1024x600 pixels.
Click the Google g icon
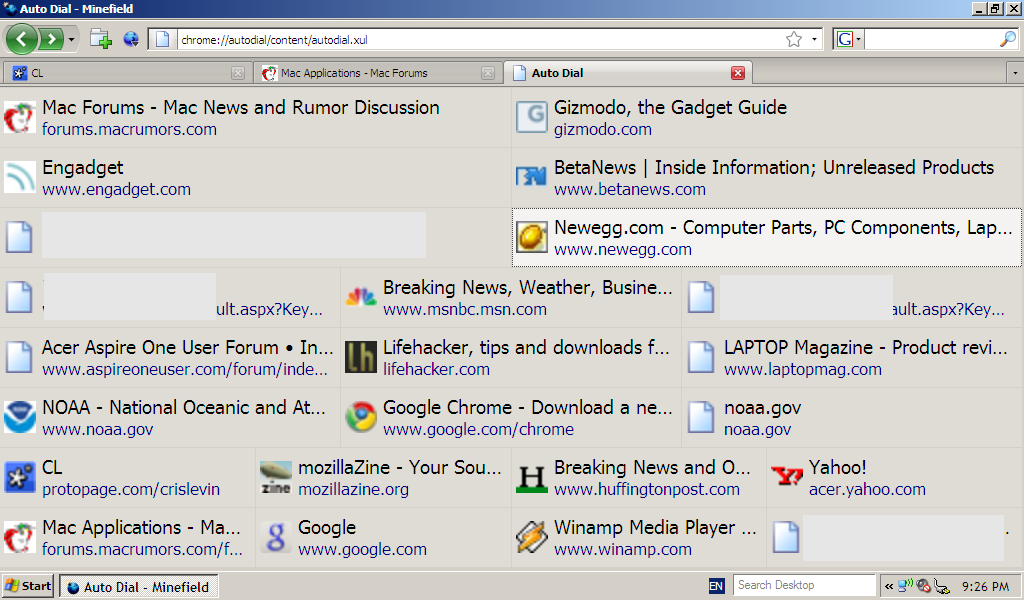[275, 537]
